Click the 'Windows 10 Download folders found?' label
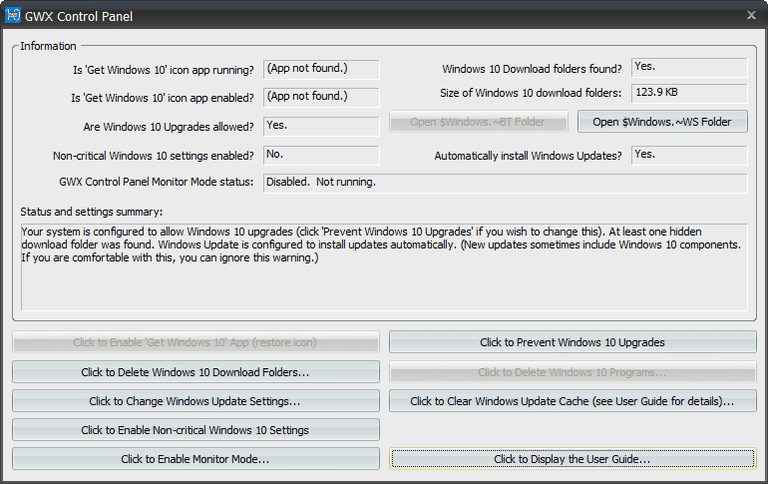 pos(532,69)
